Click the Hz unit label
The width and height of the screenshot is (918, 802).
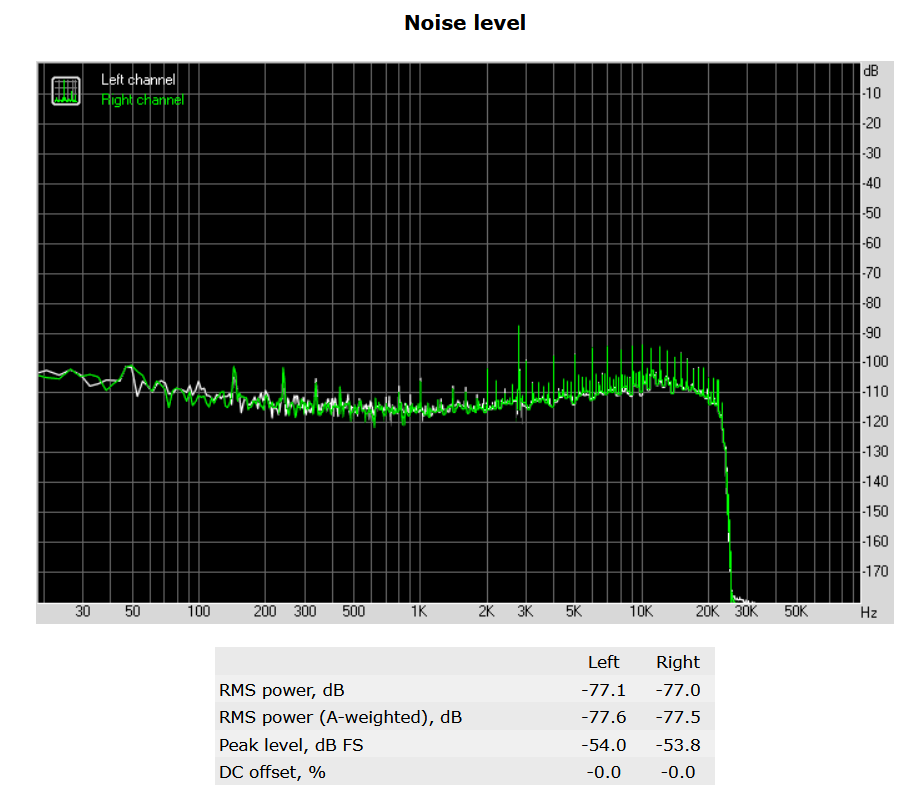[869, 613]
